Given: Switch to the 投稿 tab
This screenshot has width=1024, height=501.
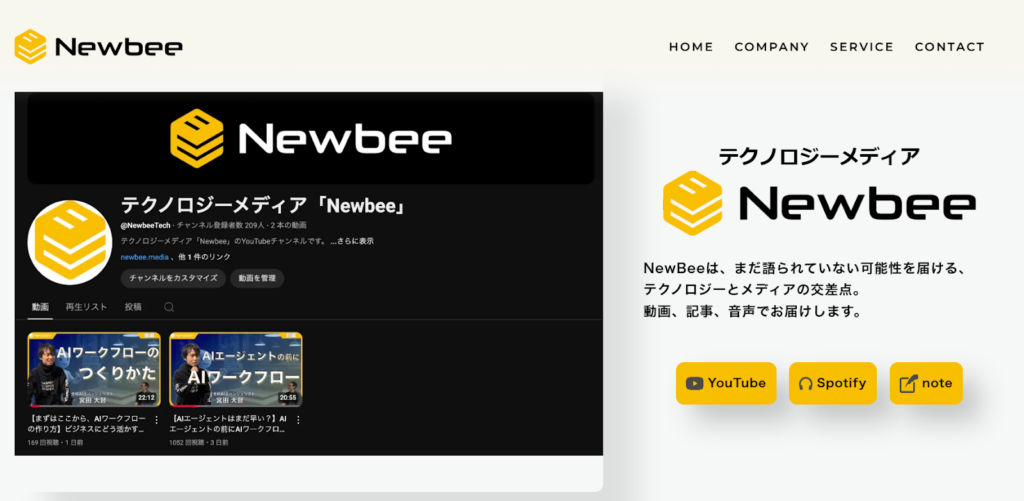Looking at the screenshot, I should 133,307.
